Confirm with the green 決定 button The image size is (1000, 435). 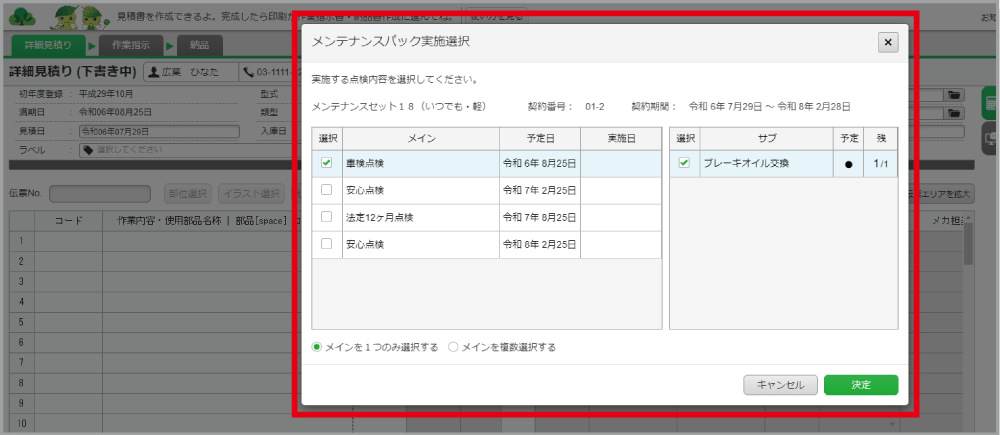click(x=861, y=385)
